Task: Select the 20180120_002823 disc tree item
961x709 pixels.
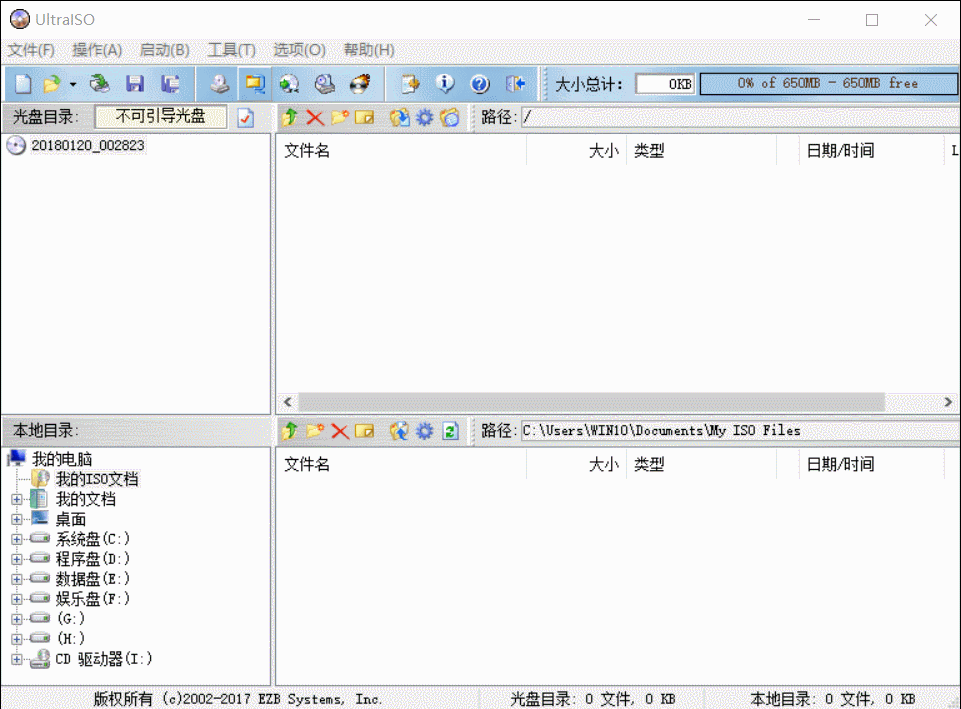Action: pyautogui.click(x=88, y=145)
